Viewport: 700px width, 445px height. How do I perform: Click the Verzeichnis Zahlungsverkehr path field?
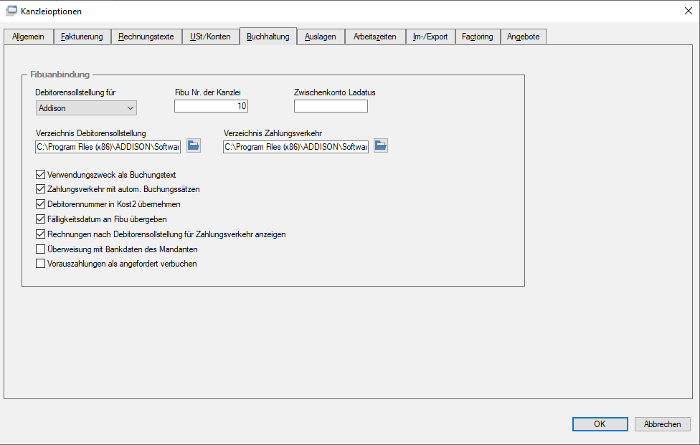click(296, 146)
